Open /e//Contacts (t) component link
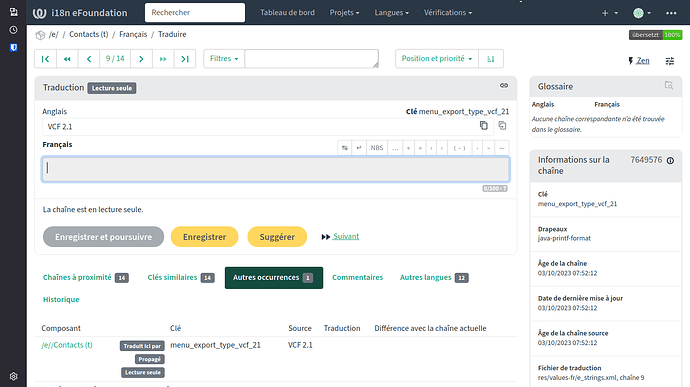690x387 pixels. tap(67, 345)
